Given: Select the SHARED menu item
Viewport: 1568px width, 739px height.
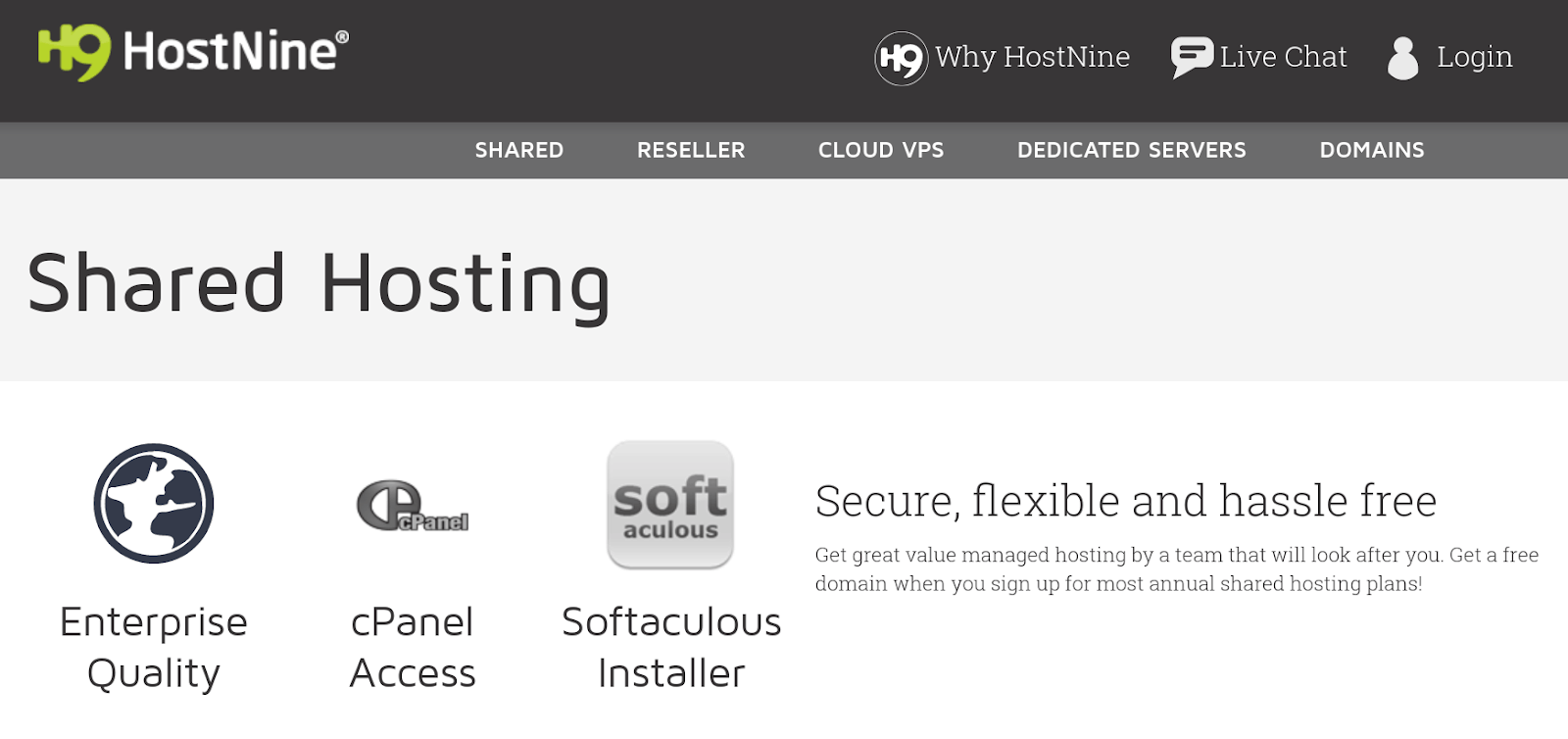Looking at the screenshot, I should [x=519, y=150].
